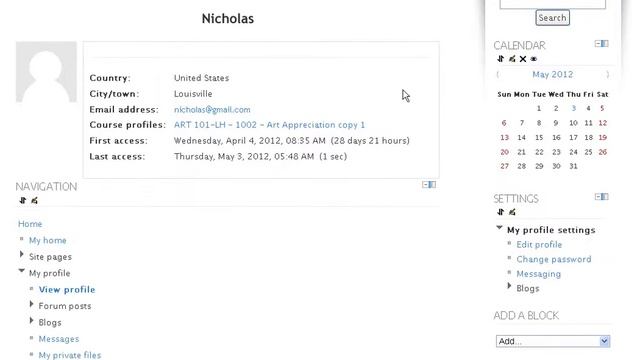Open ART 101-LH Art Appreciation course profile

click(x=269, y=125)
